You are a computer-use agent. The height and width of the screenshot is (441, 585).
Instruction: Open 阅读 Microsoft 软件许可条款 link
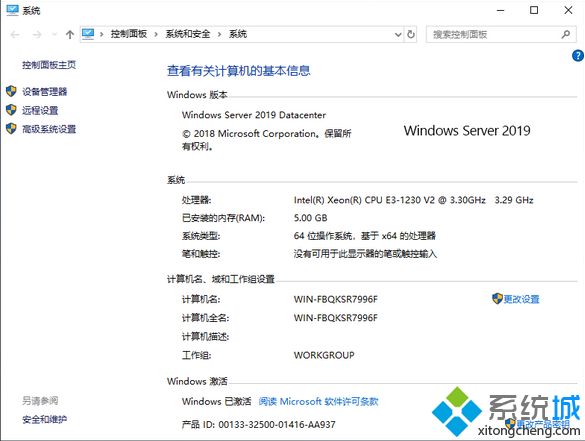click(x=319, y=401)
